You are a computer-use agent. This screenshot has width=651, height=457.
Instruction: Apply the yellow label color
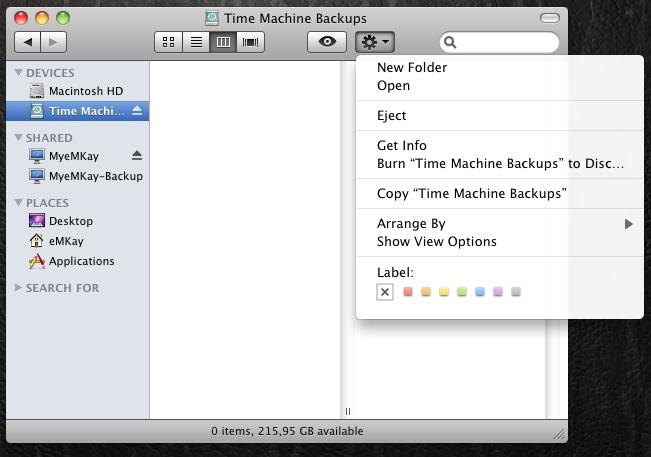coord(444,292)
